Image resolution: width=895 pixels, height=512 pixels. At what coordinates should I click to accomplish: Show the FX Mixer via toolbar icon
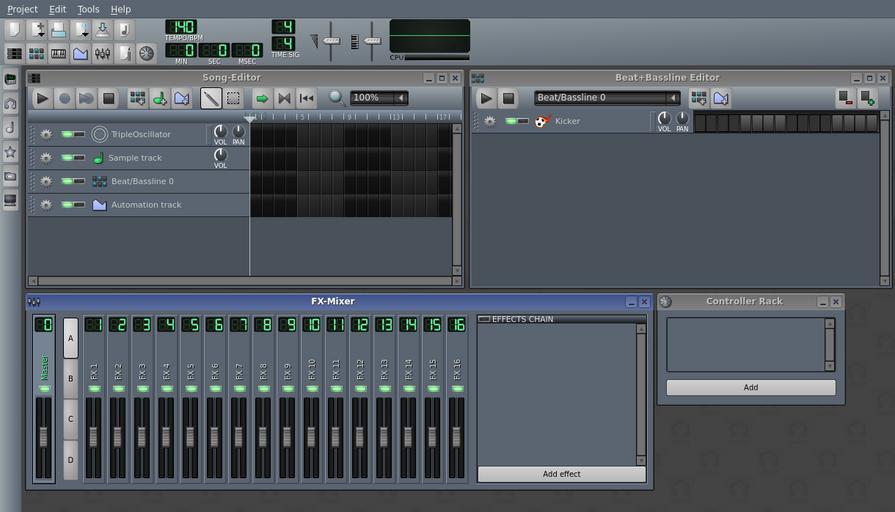[102, 53]
